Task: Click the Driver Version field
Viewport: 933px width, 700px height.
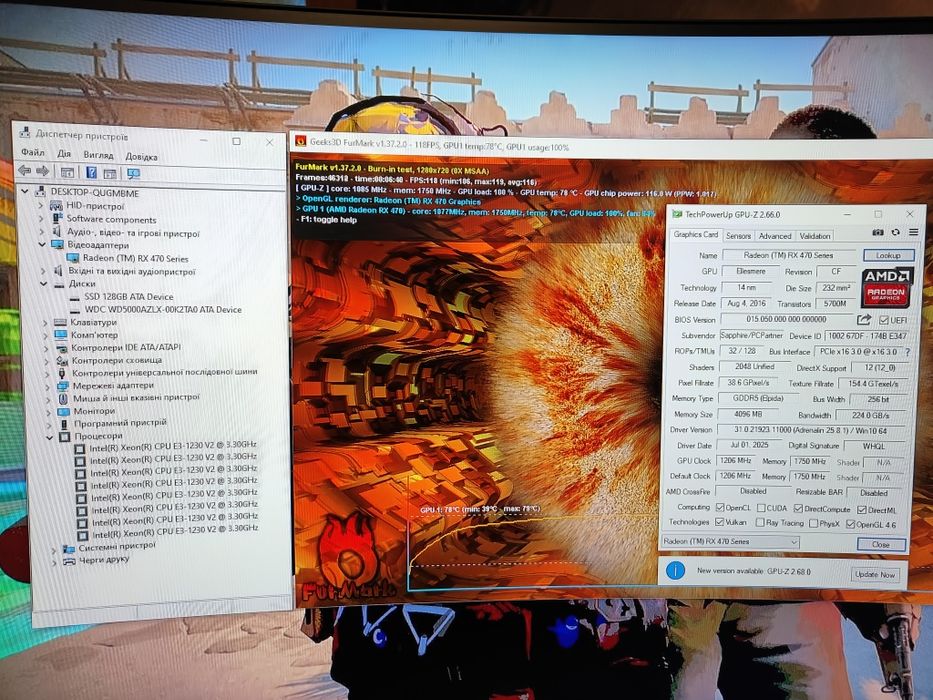Action: (812, 430)
